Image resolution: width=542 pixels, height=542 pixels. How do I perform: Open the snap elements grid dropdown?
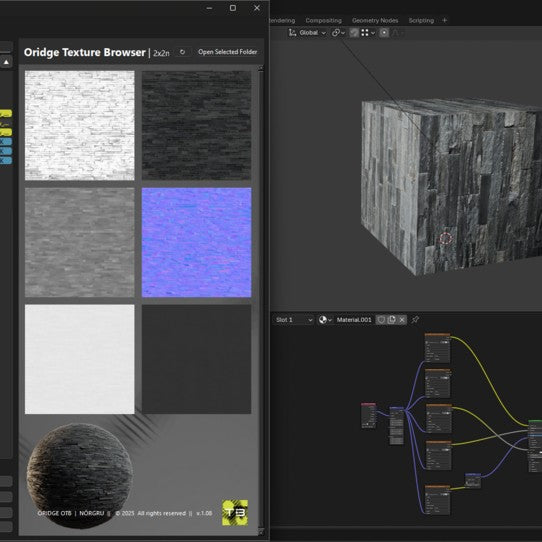coord(368,33)
